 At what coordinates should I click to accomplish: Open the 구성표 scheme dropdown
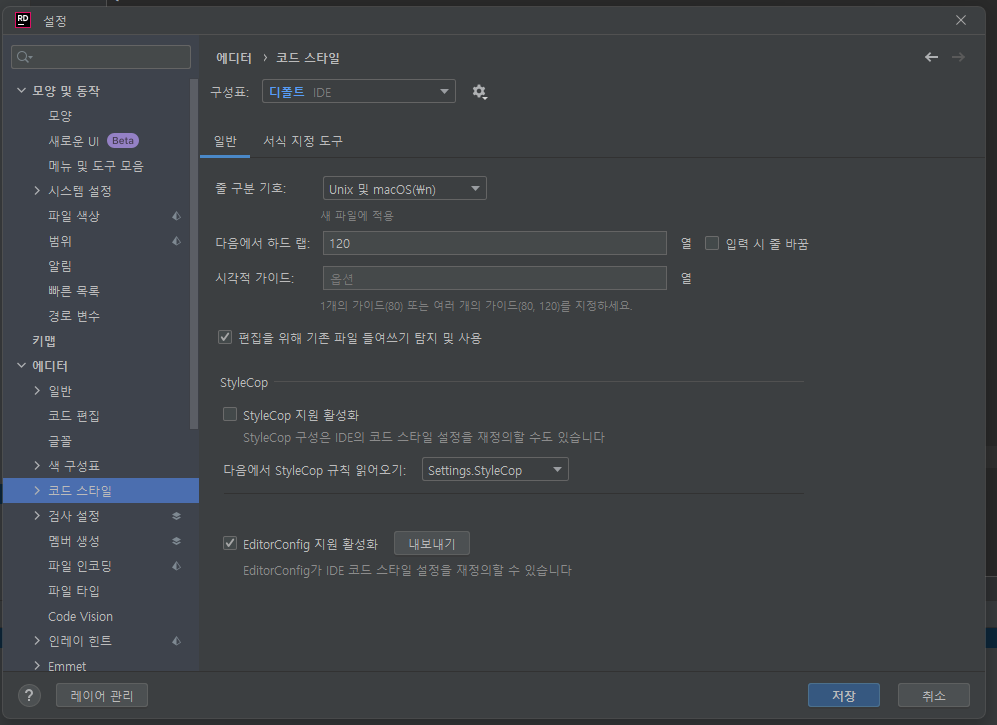click(x=359, y=92)
